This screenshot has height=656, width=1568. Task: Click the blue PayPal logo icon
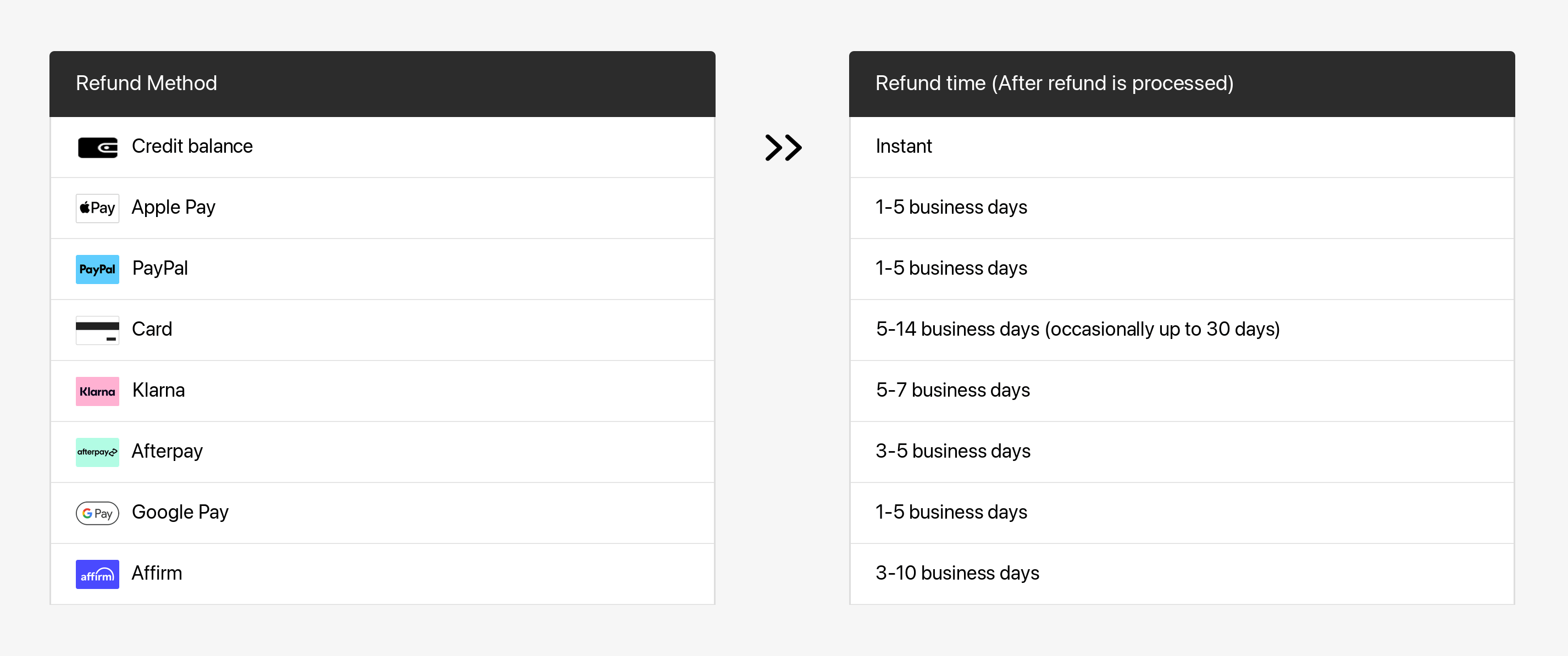tap(97, 269)
